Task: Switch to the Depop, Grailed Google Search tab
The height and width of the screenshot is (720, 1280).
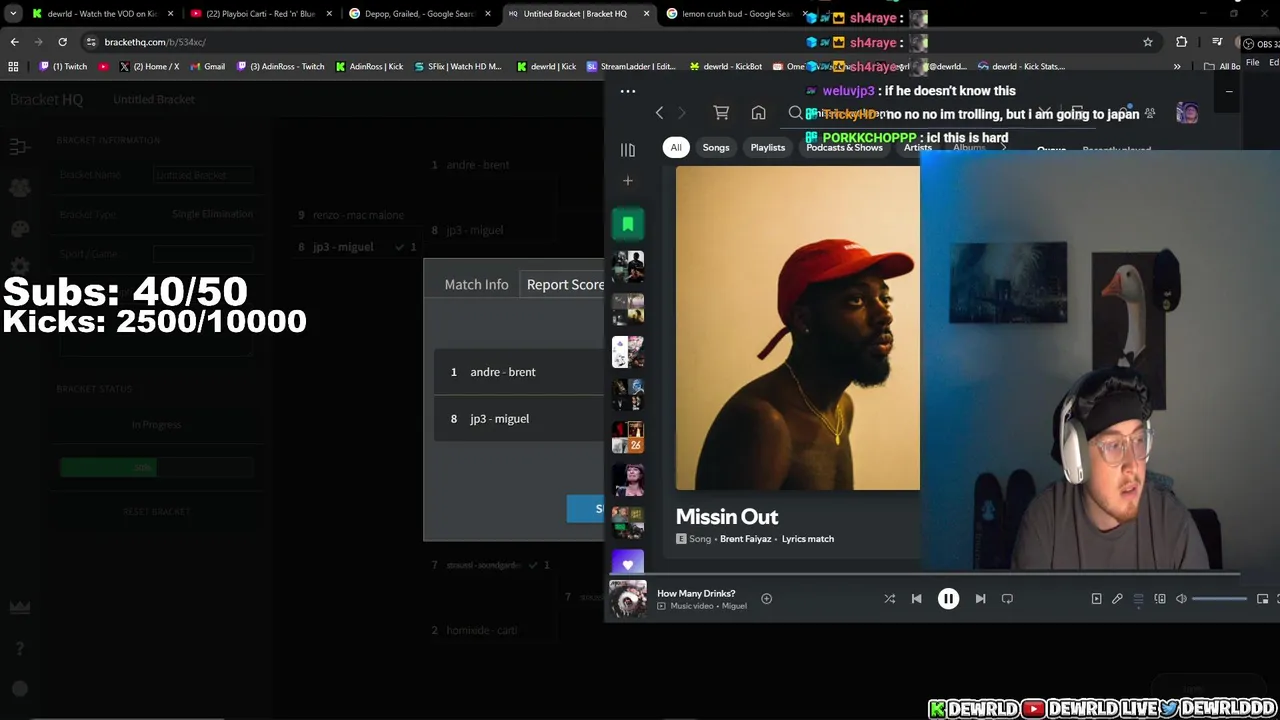Action: 419,14
